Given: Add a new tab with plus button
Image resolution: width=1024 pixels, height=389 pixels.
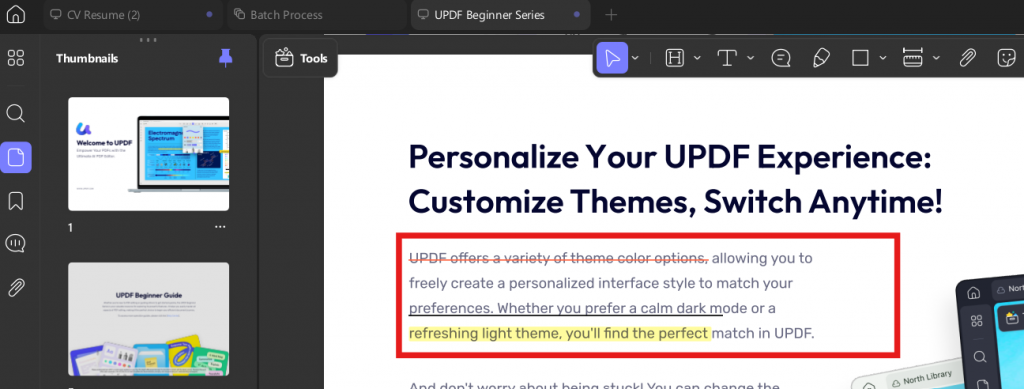Looking at the screenshot, I should coord(611,14).
